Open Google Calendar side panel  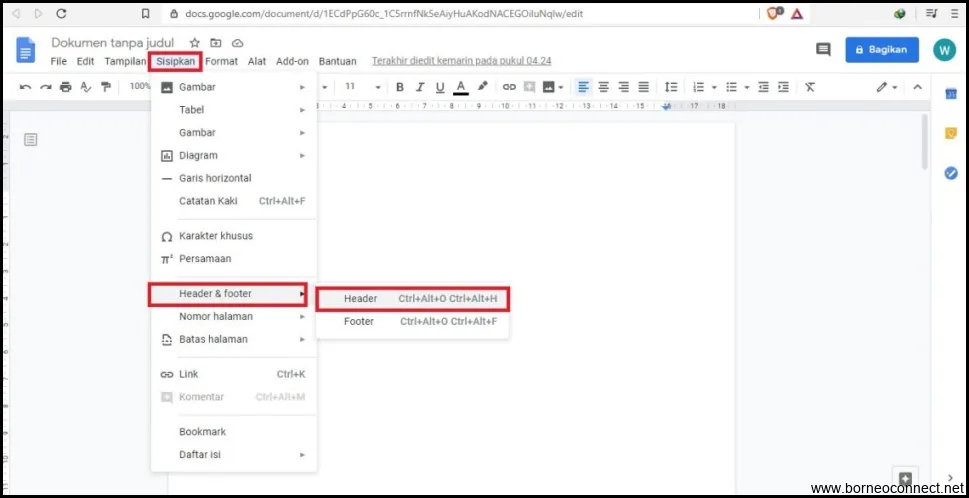pyautogui.click(x=951, y=94)
